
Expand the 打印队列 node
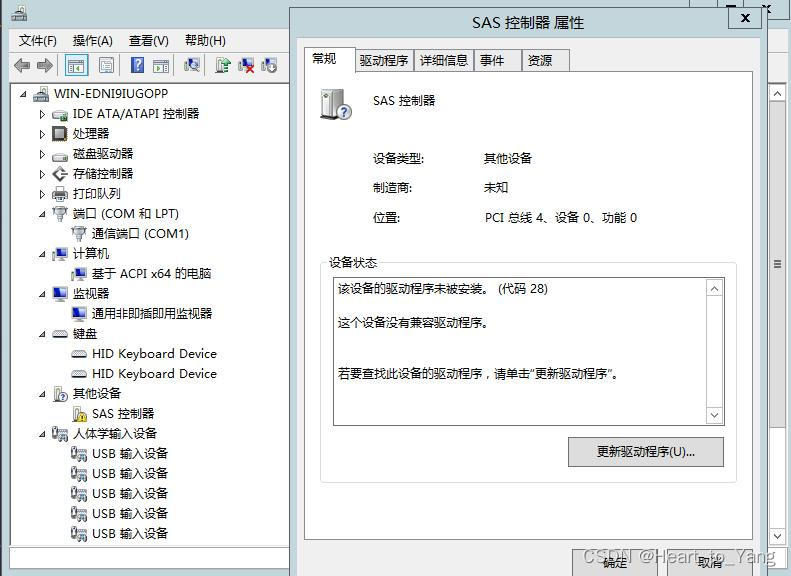click(x=42, y=194)
